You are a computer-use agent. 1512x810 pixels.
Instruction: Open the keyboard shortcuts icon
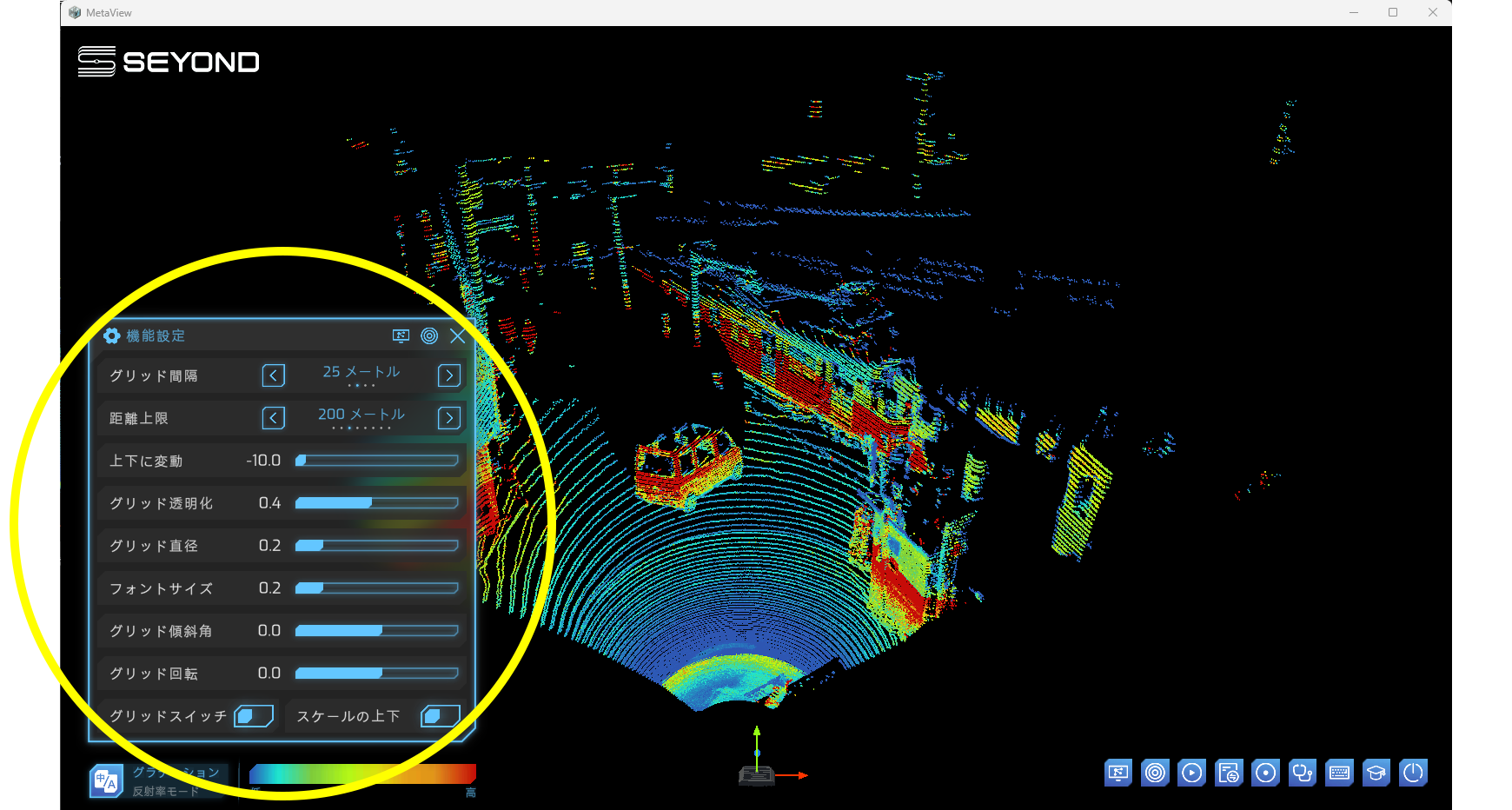coord(1339,773)
